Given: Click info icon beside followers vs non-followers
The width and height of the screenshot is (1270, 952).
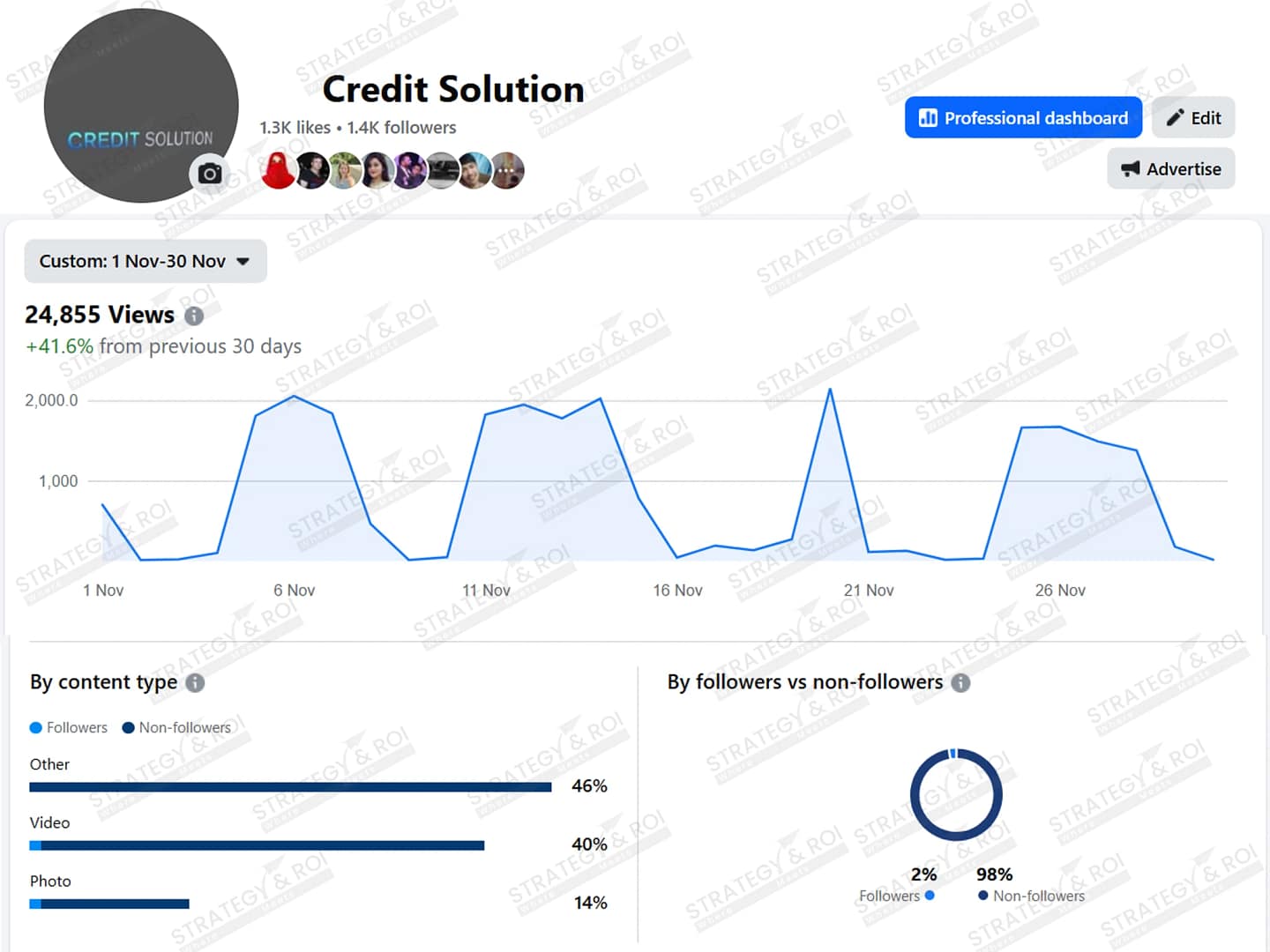Looking at the screenshot, I should pyautogui.click(x=961, y=683).
